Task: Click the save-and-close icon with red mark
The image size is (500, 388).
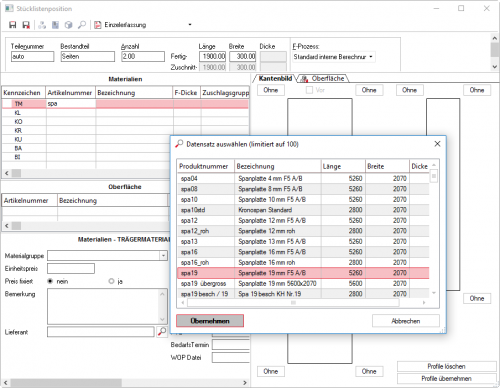Action: point(26,25)
